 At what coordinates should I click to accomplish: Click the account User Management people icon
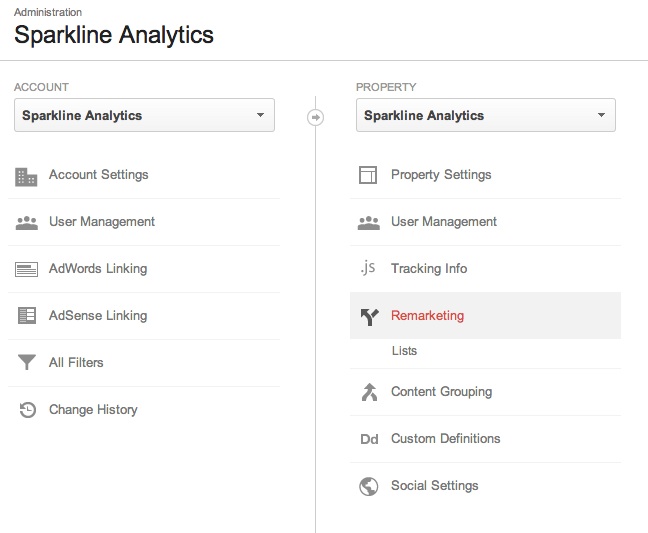coord(27,222)
